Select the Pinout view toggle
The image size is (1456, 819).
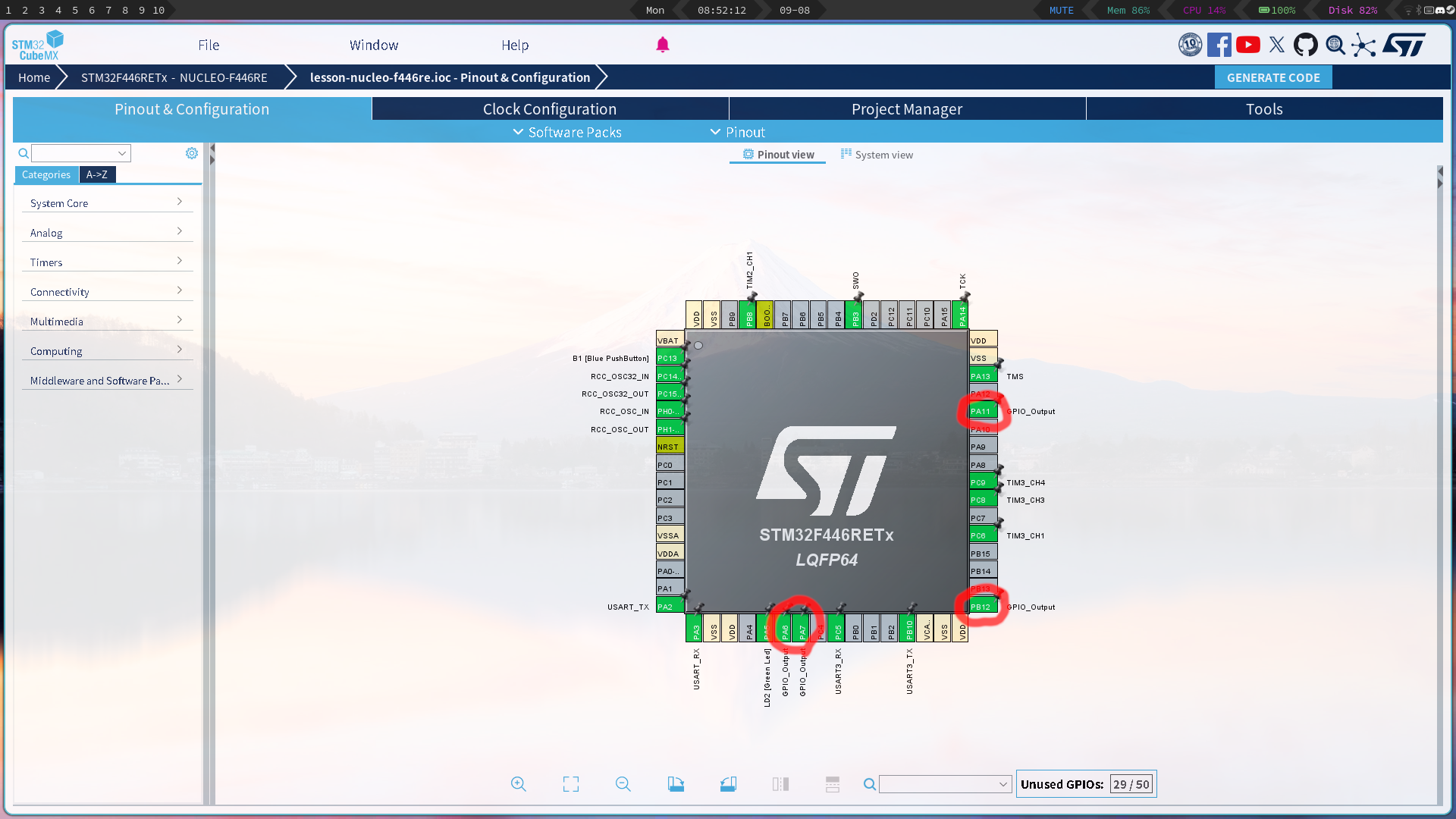click(778, 155)
